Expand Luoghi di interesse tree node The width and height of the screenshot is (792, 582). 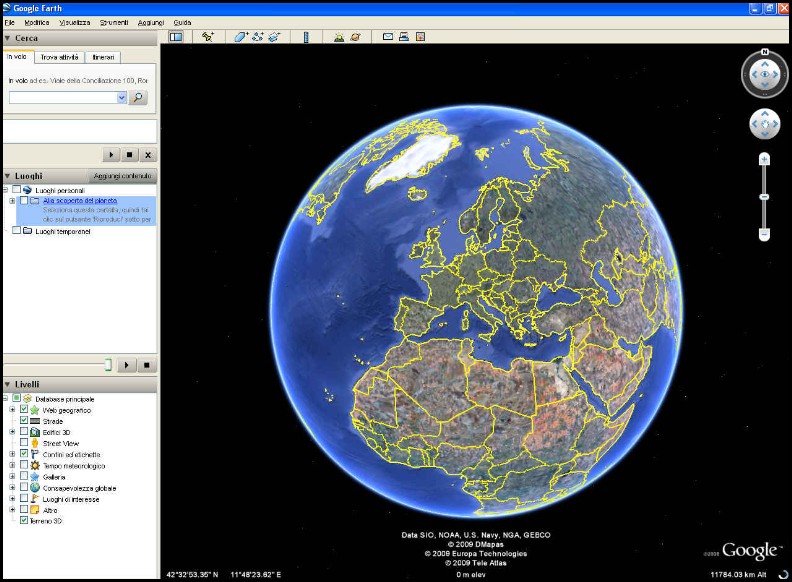[x=12, y=499]
